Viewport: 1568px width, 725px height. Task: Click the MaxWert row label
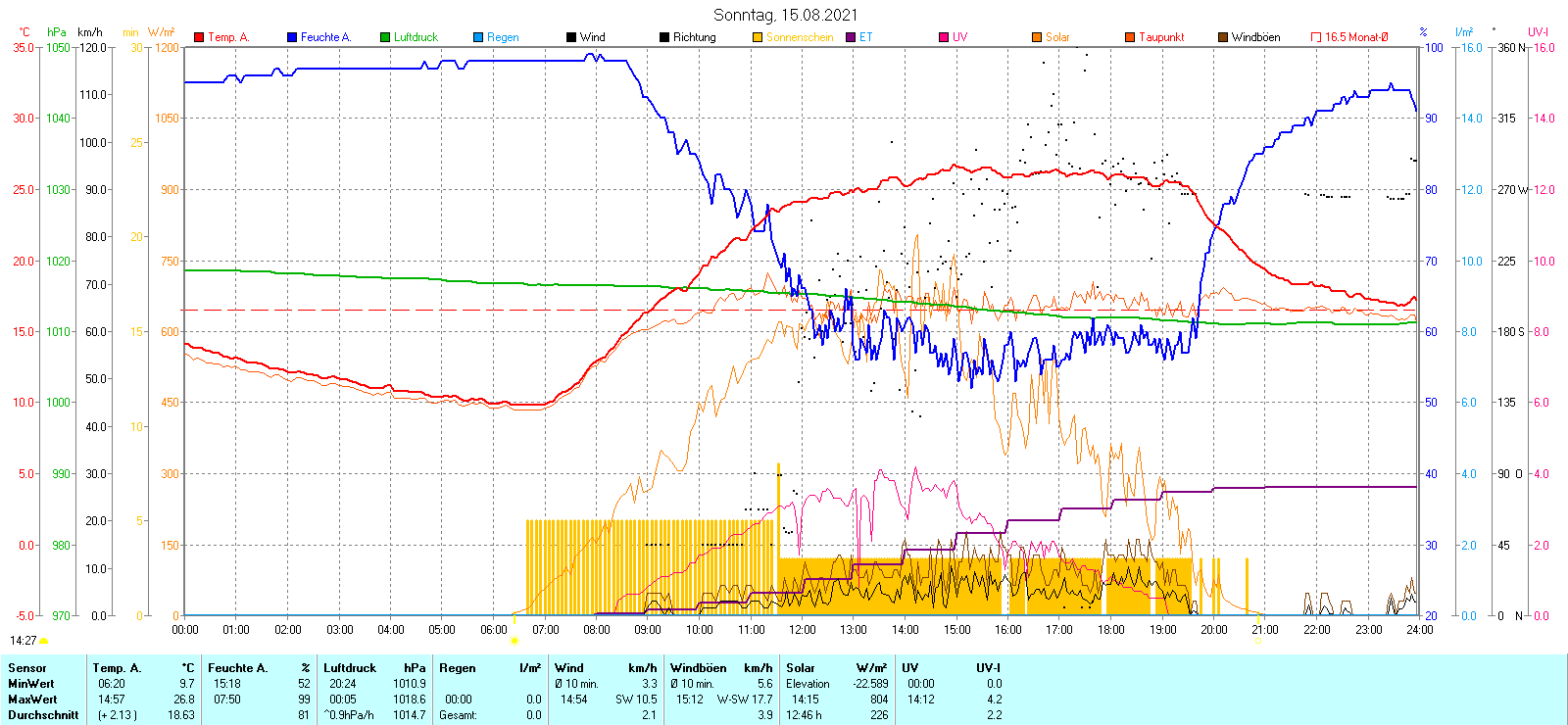pos(32,700)
